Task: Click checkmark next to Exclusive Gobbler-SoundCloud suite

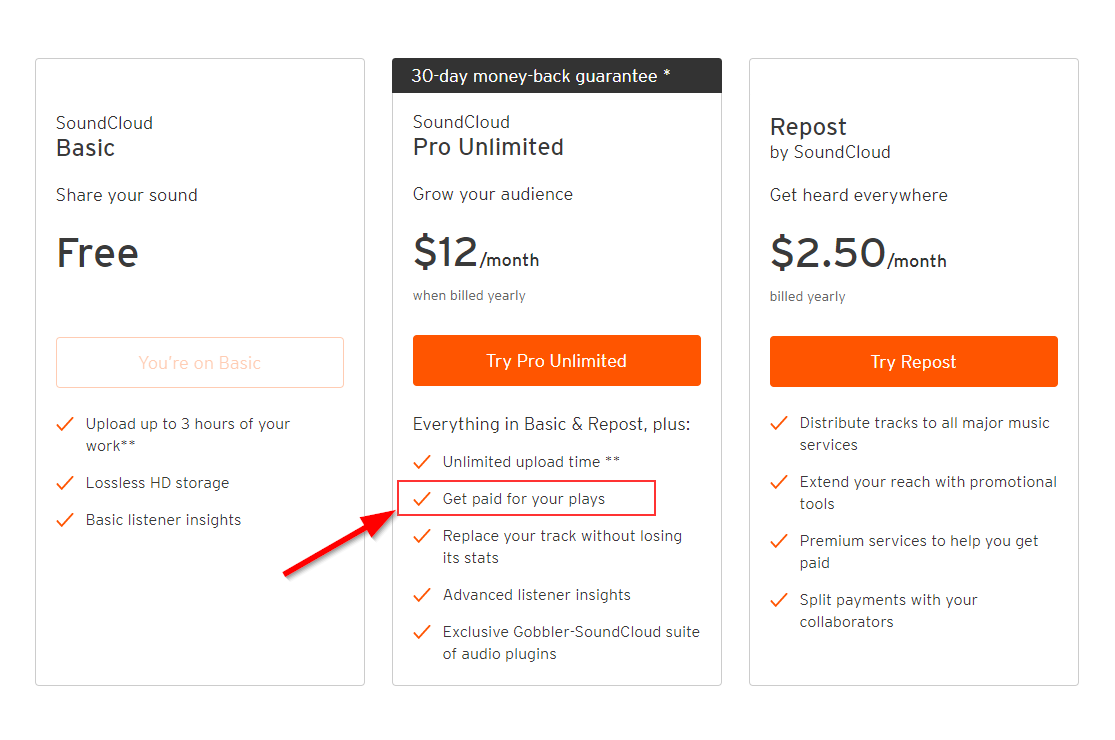Action: pyautogui.click(x=422, y=632)
